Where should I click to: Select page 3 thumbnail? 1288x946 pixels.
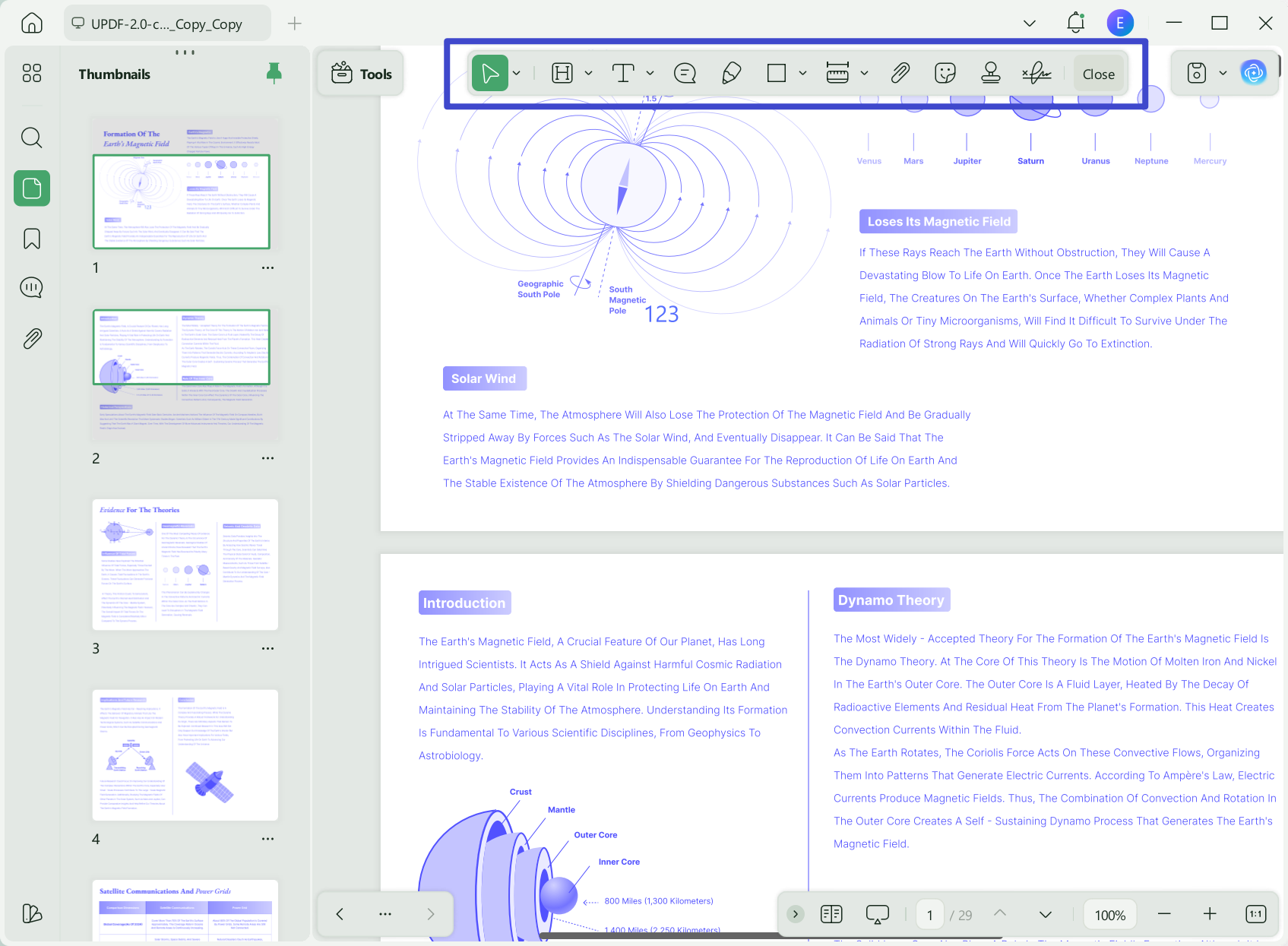185,565
